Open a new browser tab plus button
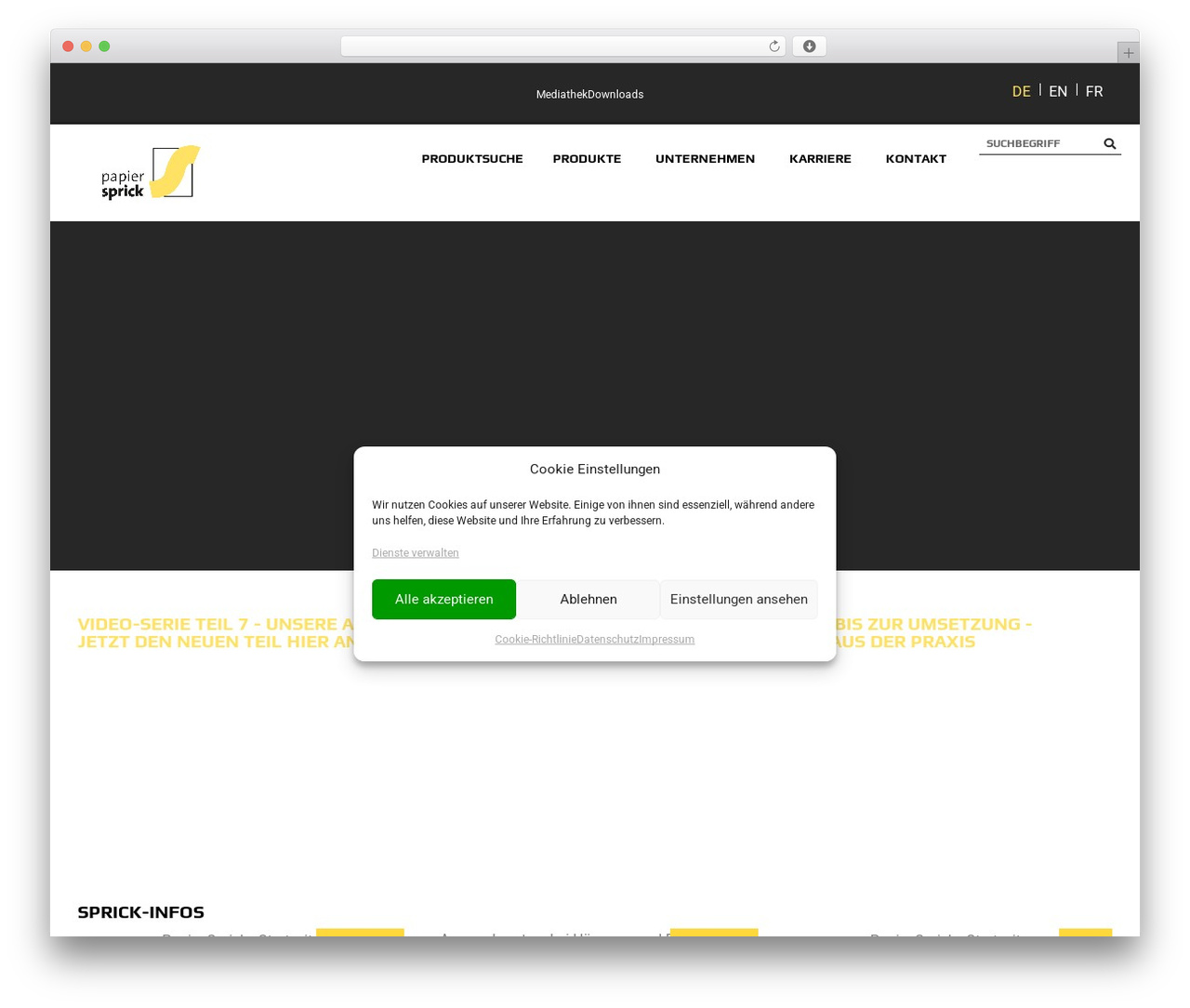Image resolution: width=1190 pixels, height=1008 pixels. (x=1128, y=53)
